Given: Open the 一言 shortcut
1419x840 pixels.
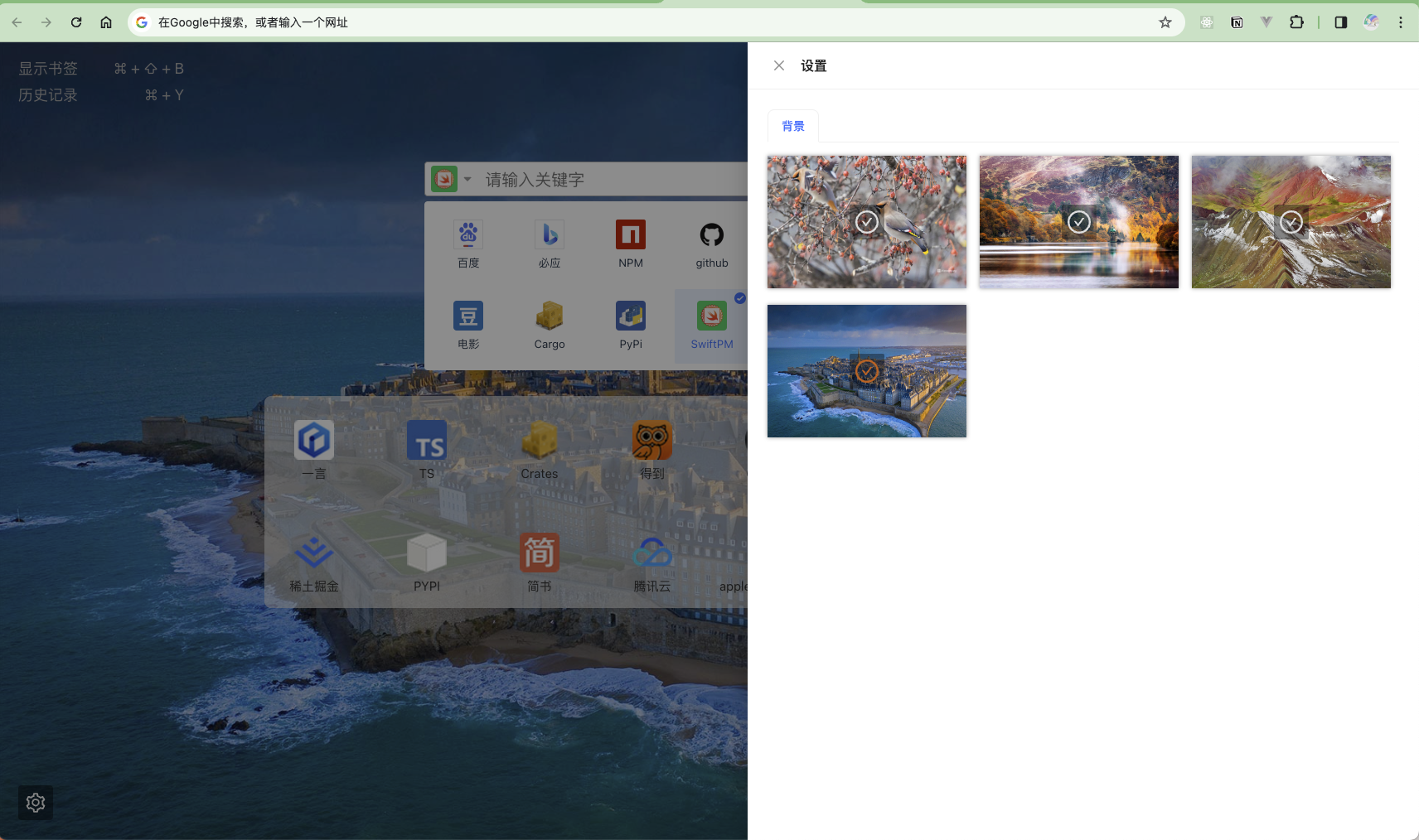Looking at the screenshot, I should pyautogui.click(x=314, y=450).
